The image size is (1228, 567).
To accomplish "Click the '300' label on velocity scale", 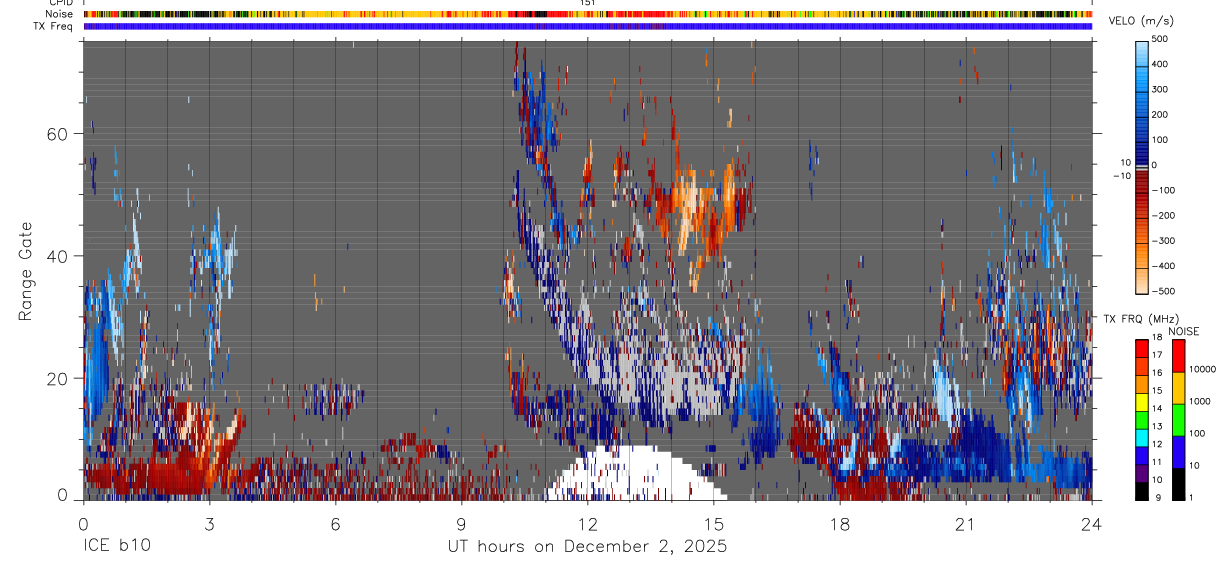I will click(1161, 89).
